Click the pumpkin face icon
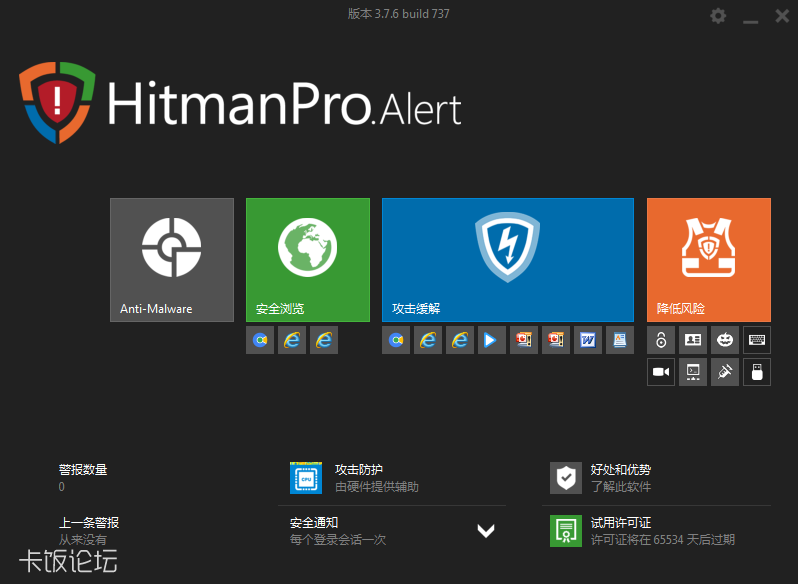This screenshot has width=798, height=584. pos(725,340)
